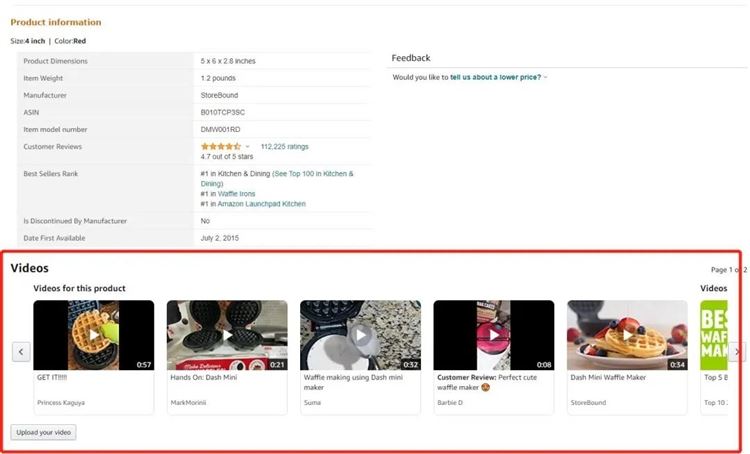Open the Waffle Irons category link
The image size is (750, 454).
coord(236,194)
